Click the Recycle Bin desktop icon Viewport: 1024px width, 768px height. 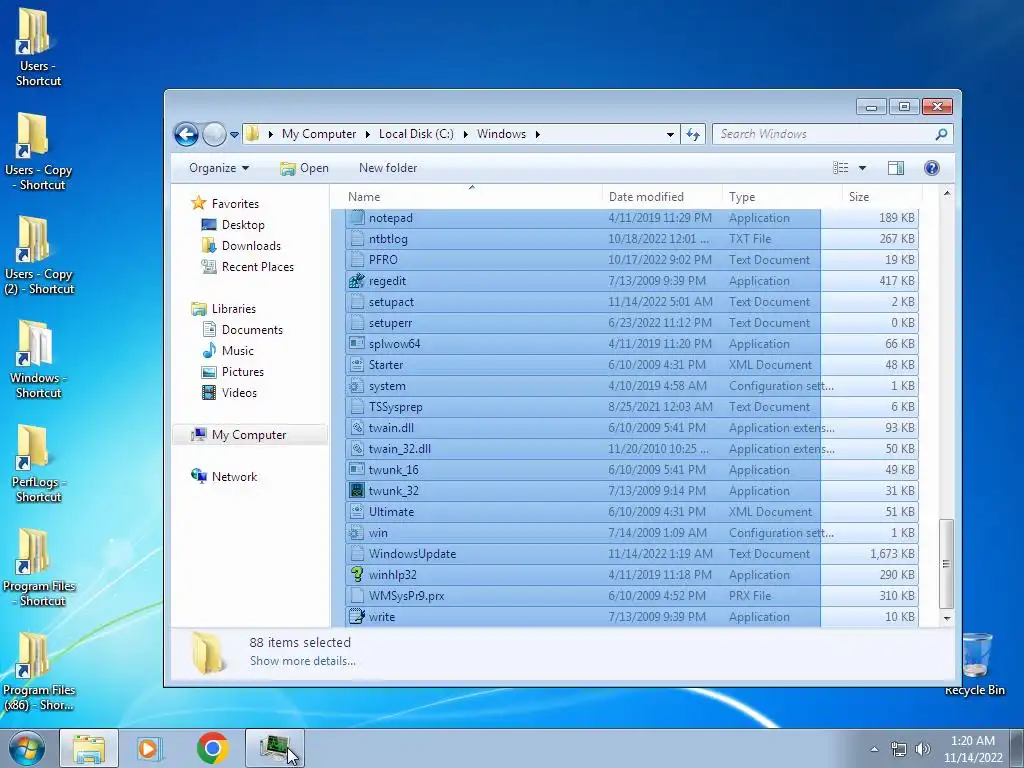[x=974, y=664]
